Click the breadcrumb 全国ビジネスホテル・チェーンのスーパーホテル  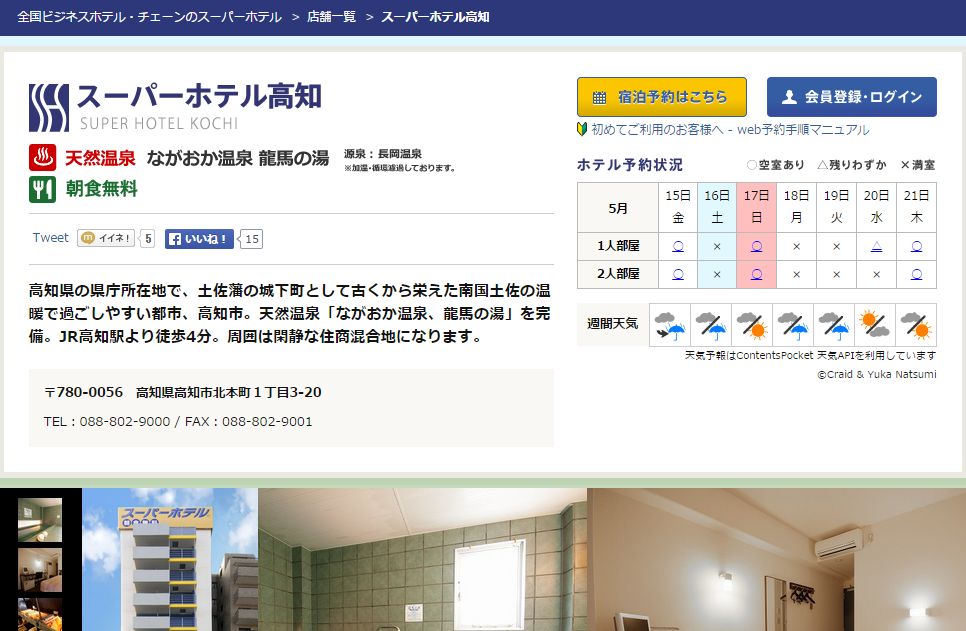tap(150, 17)
